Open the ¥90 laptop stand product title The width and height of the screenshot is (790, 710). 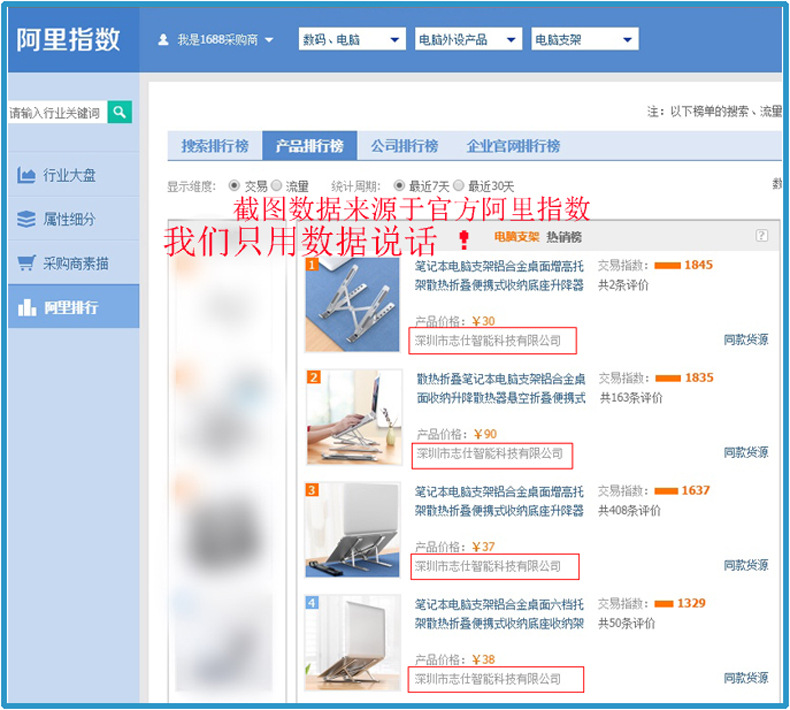pos(500,388)
